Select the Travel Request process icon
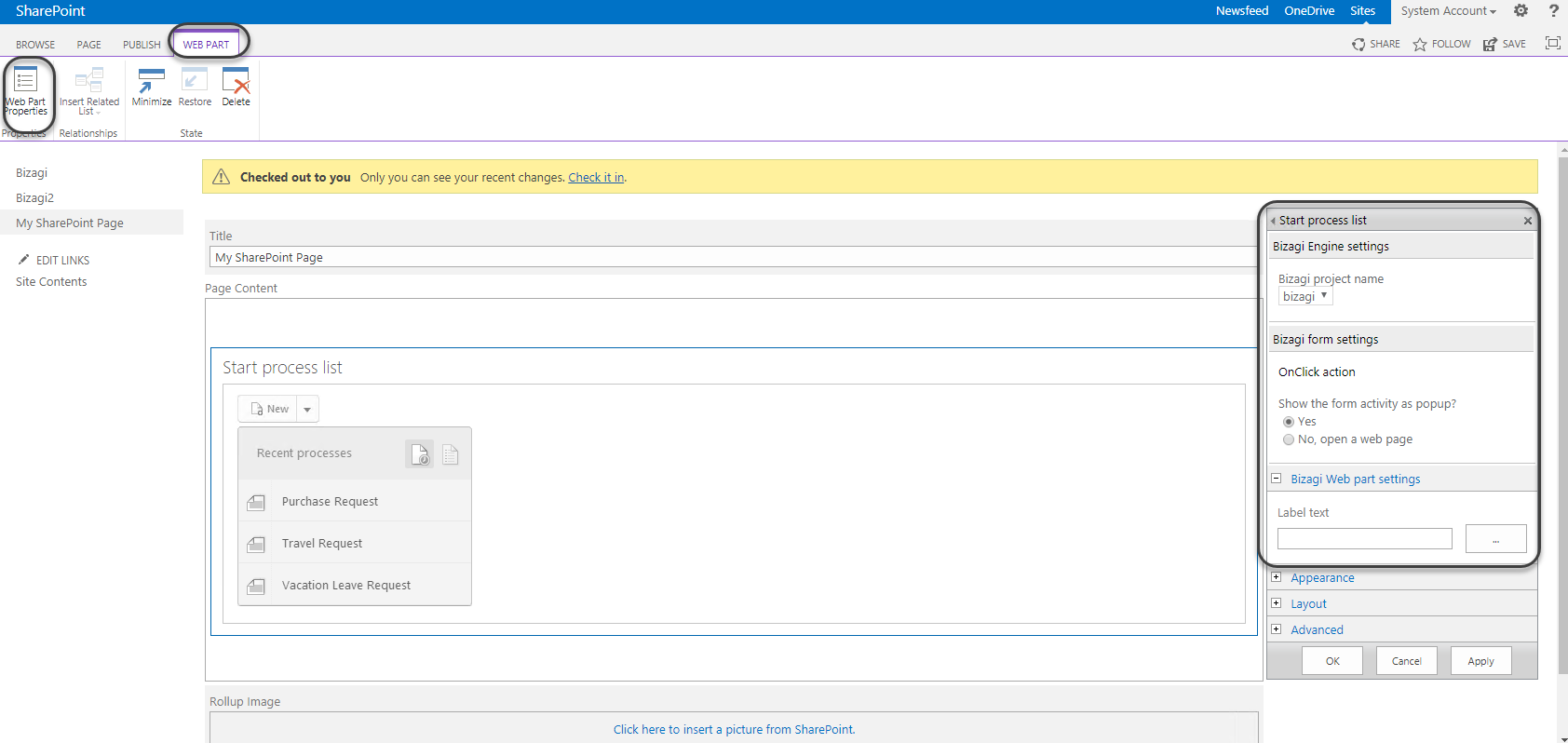Viewport: 1568px width, 743px height. tap(256, 545)
